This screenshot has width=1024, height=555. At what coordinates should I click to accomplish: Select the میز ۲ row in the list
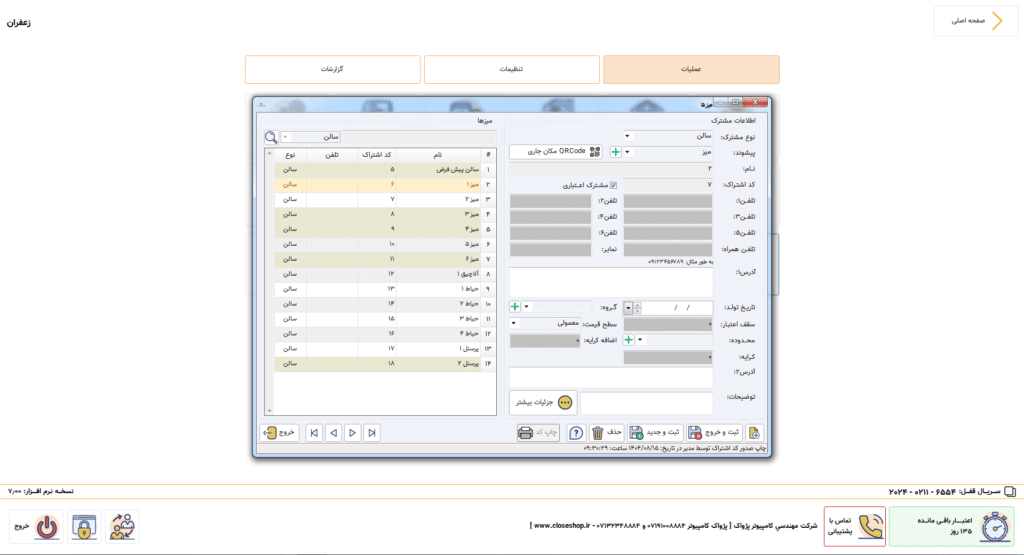pos(385,199)
